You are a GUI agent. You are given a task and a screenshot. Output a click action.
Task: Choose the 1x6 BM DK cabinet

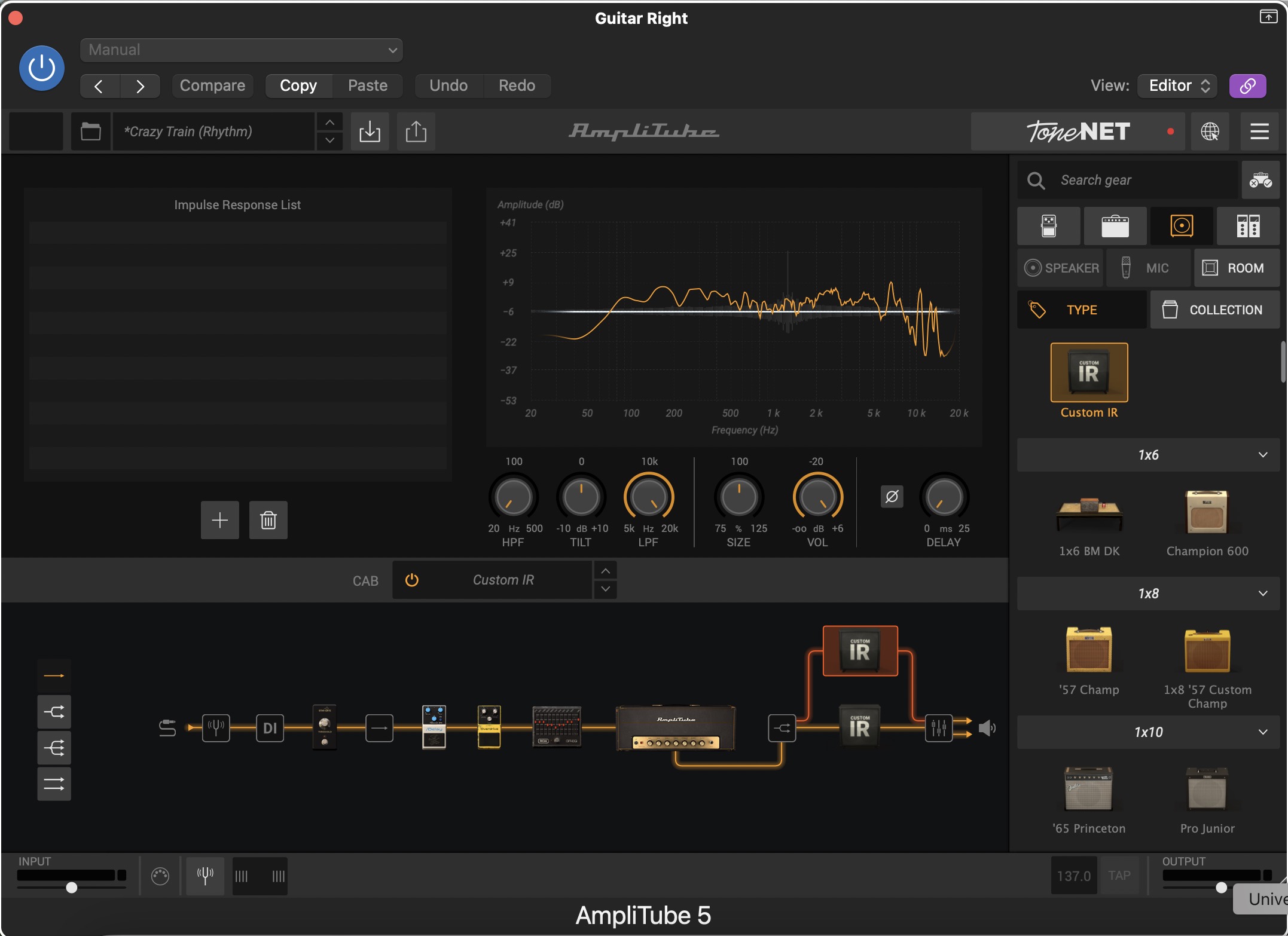[1089, 514]
